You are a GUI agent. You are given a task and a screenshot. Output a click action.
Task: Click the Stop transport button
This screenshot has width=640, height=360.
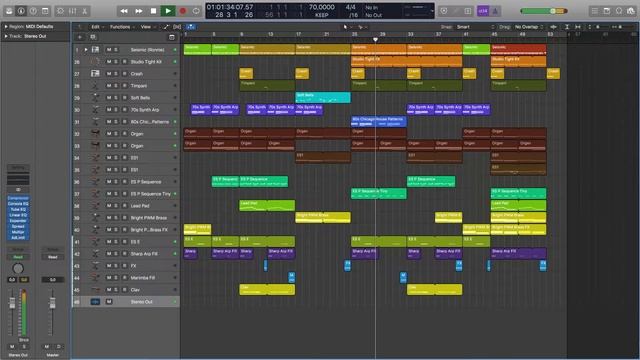(x=153, y=11)
